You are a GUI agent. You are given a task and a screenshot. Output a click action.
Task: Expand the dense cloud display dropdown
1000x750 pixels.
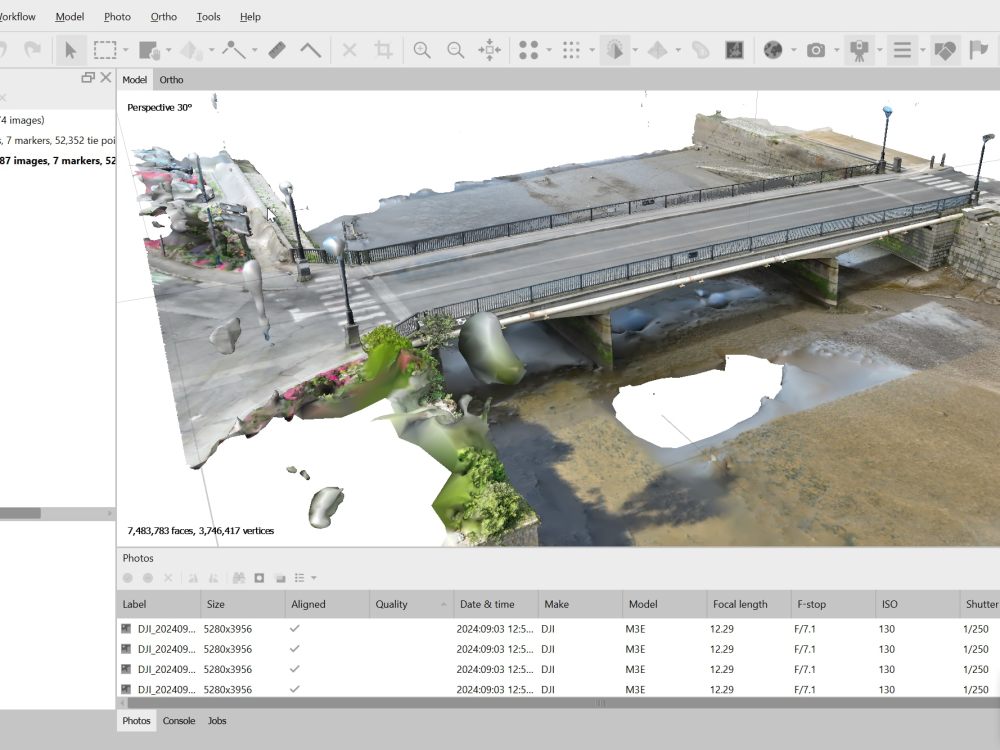pos(592,50)
